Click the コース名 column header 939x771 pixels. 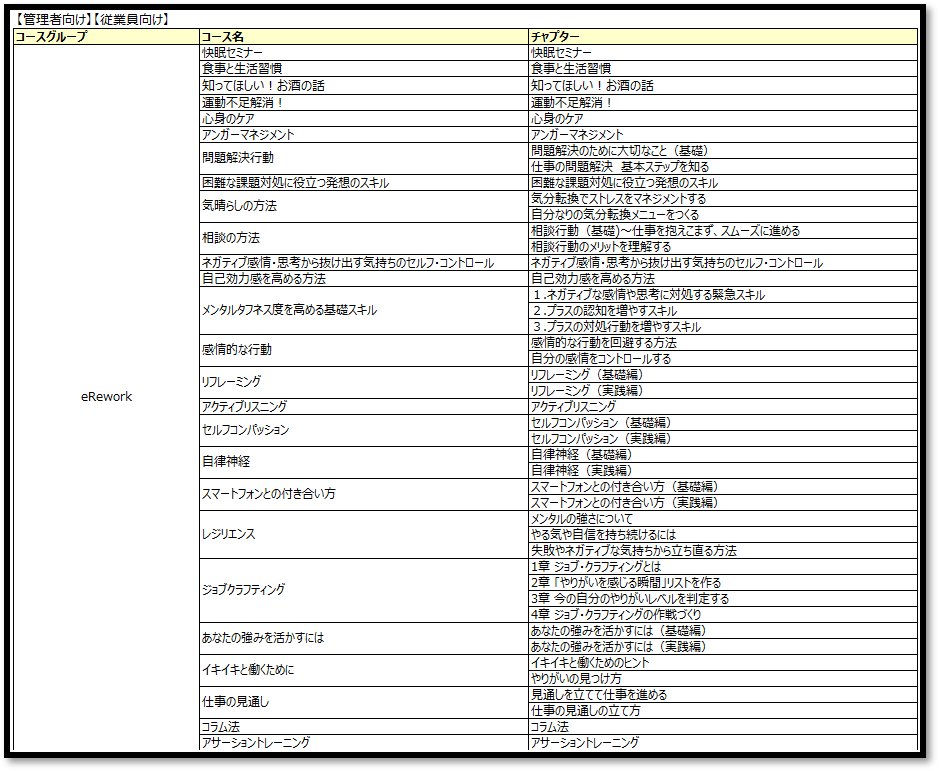(x=223, y=36)
